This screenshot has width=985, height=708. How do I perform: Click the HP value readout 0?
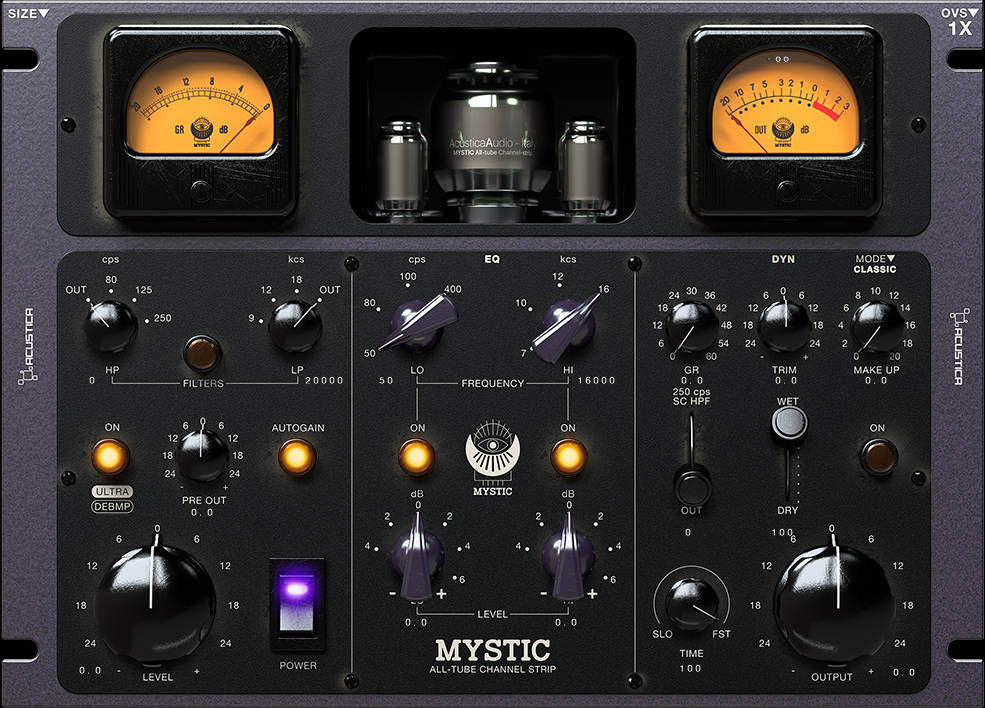(92, 381)
